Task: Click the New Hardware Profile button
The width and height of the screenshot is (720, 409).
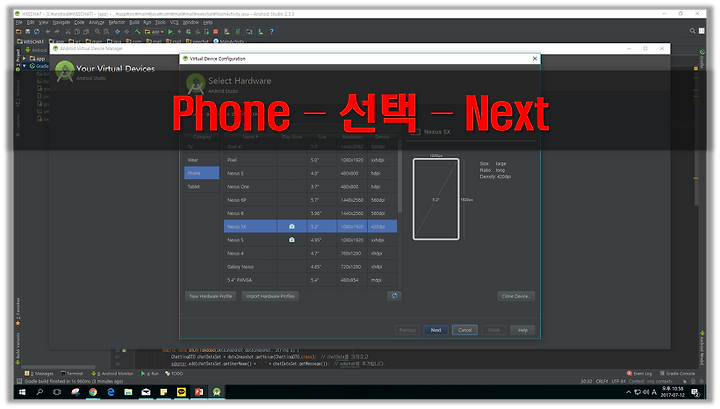Action: click(x=210, y=296)
